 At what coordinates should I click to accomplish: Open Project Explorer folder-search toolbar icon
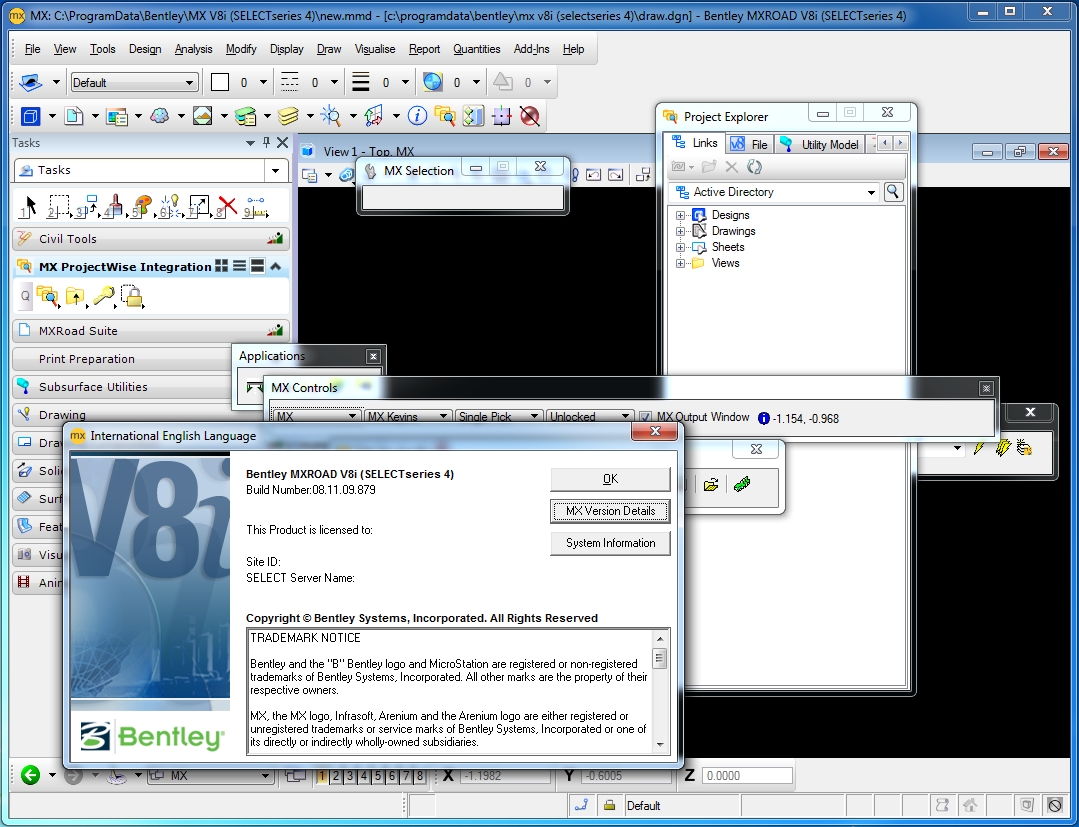(x=445, y=116)
